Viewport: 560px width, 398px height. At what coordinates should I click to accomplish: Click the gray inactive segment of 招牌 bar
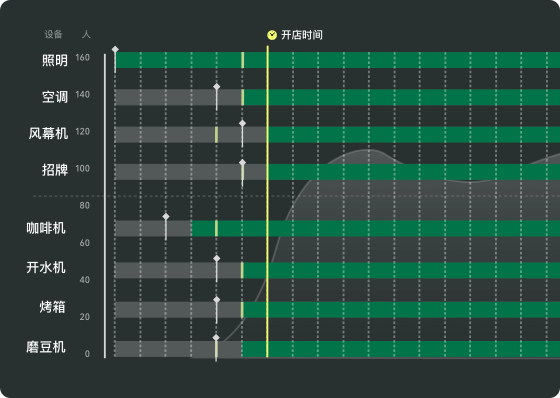point(191,172)
